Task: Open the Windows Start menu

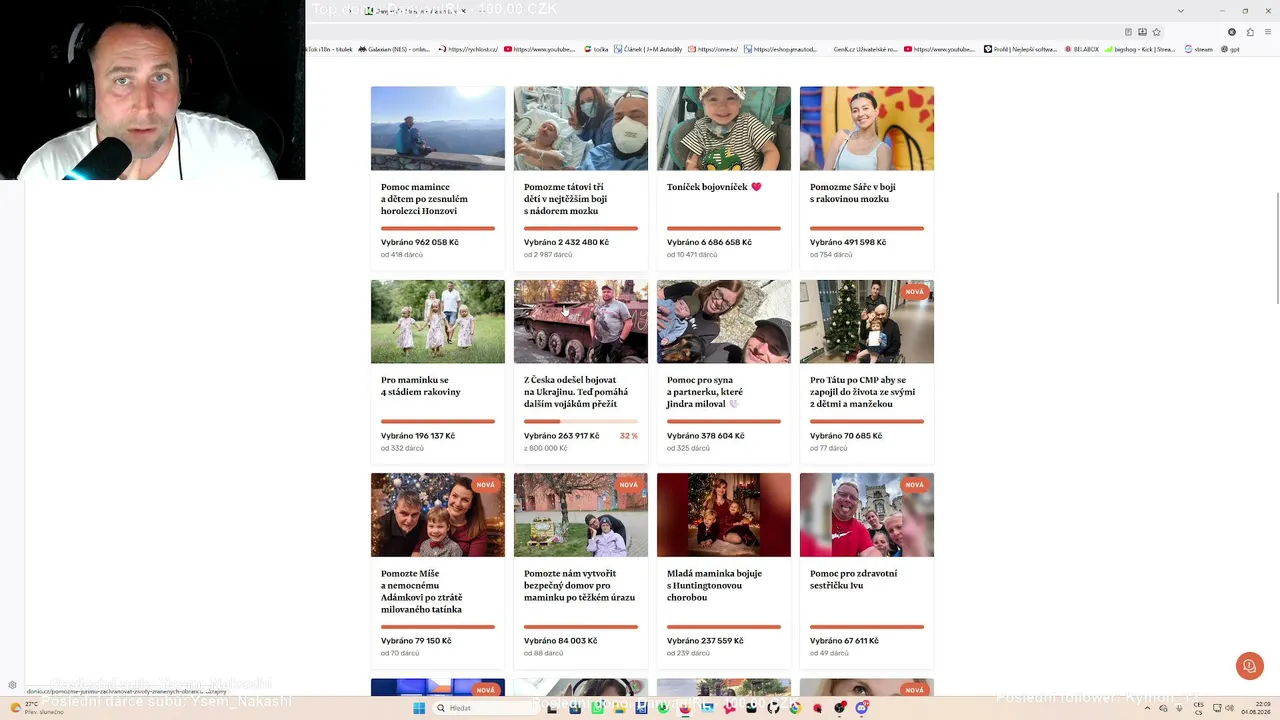Action: click(419, 708)
